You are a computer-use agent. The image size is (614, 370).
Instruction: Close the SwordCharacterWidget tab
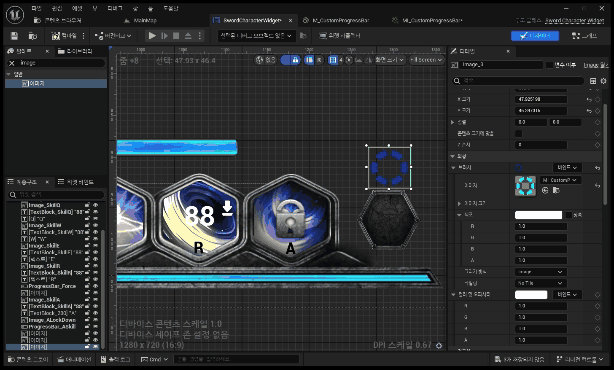pos(290,20)
